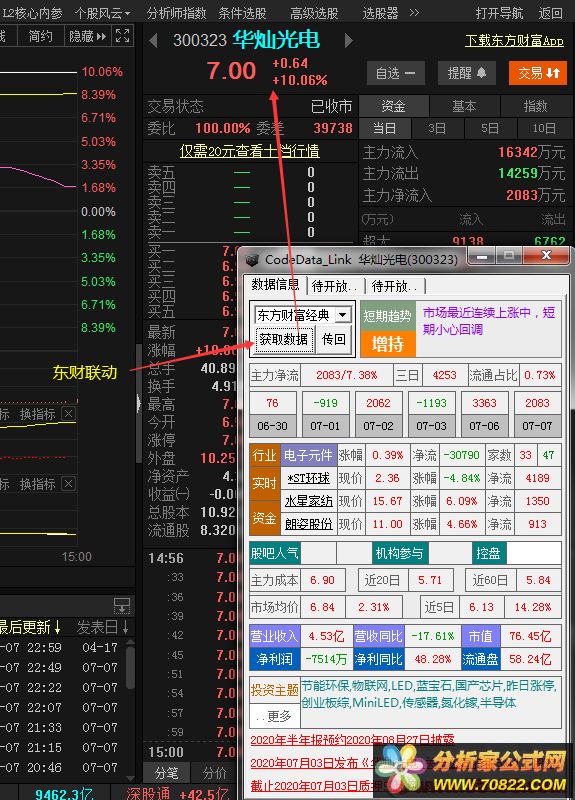This screenshot has height=800, width=575.
Task: Click 控盘 label
Action: (488, 553)
